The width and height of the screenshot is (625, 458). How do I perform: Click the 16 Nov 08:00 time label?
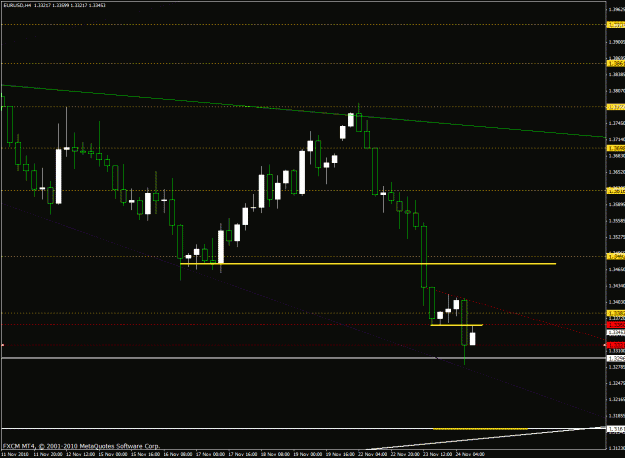pyautogui.click(x=178, y=454)
